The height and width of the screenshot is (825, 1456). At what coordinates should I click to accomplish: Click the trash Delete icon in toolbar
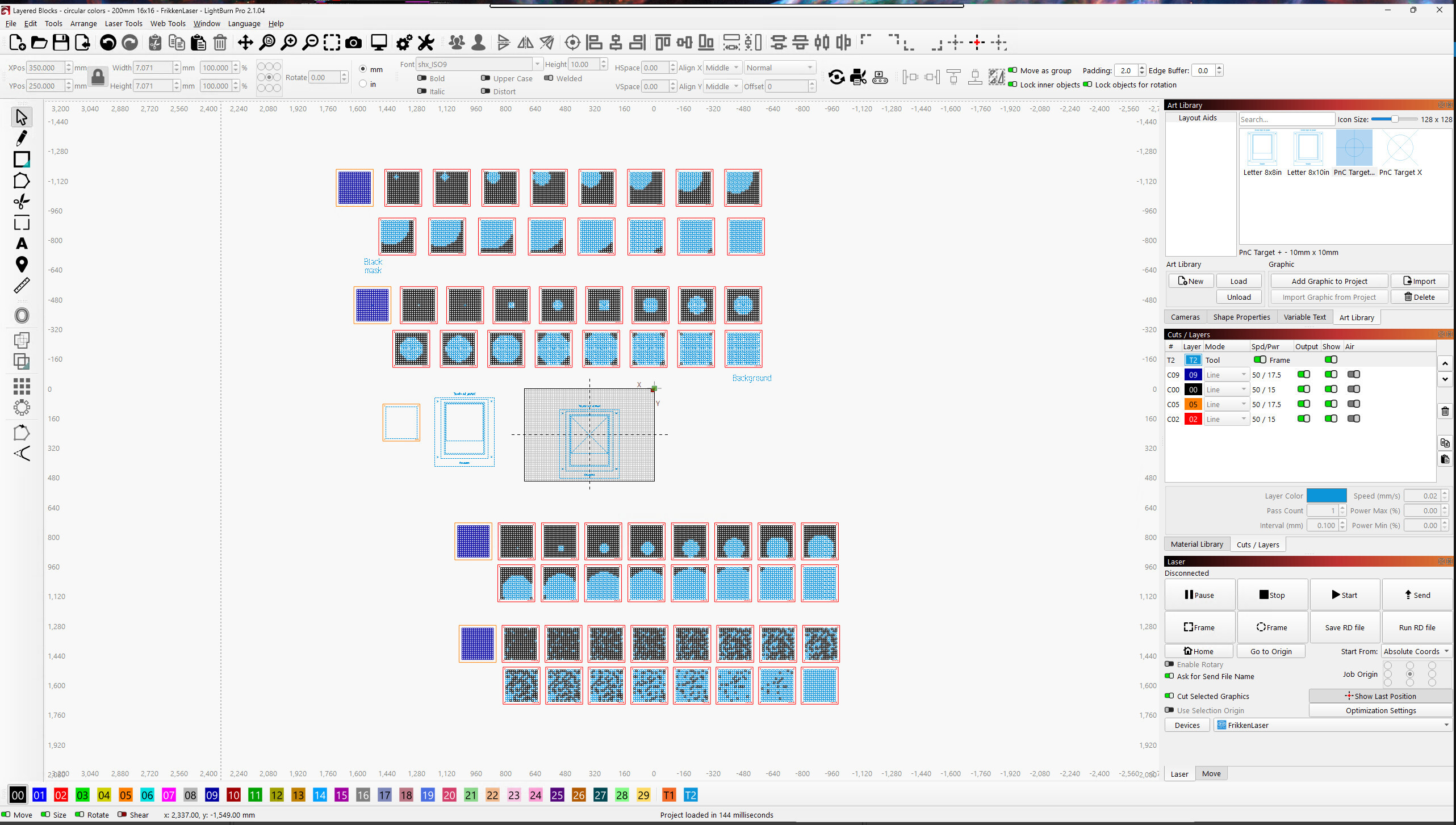[x=220, y=43]
